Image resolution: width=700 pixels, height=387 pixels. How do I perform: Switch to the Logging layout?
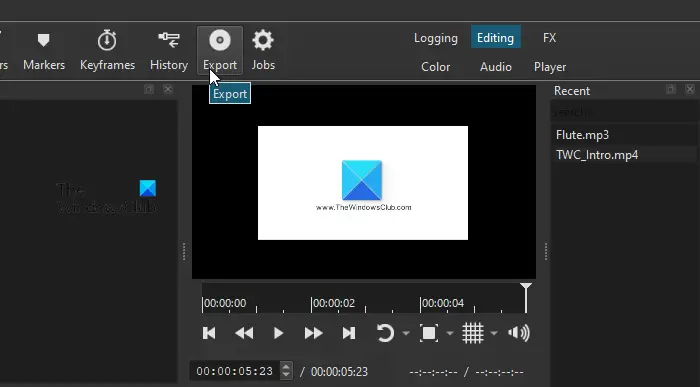pos(436,38)
